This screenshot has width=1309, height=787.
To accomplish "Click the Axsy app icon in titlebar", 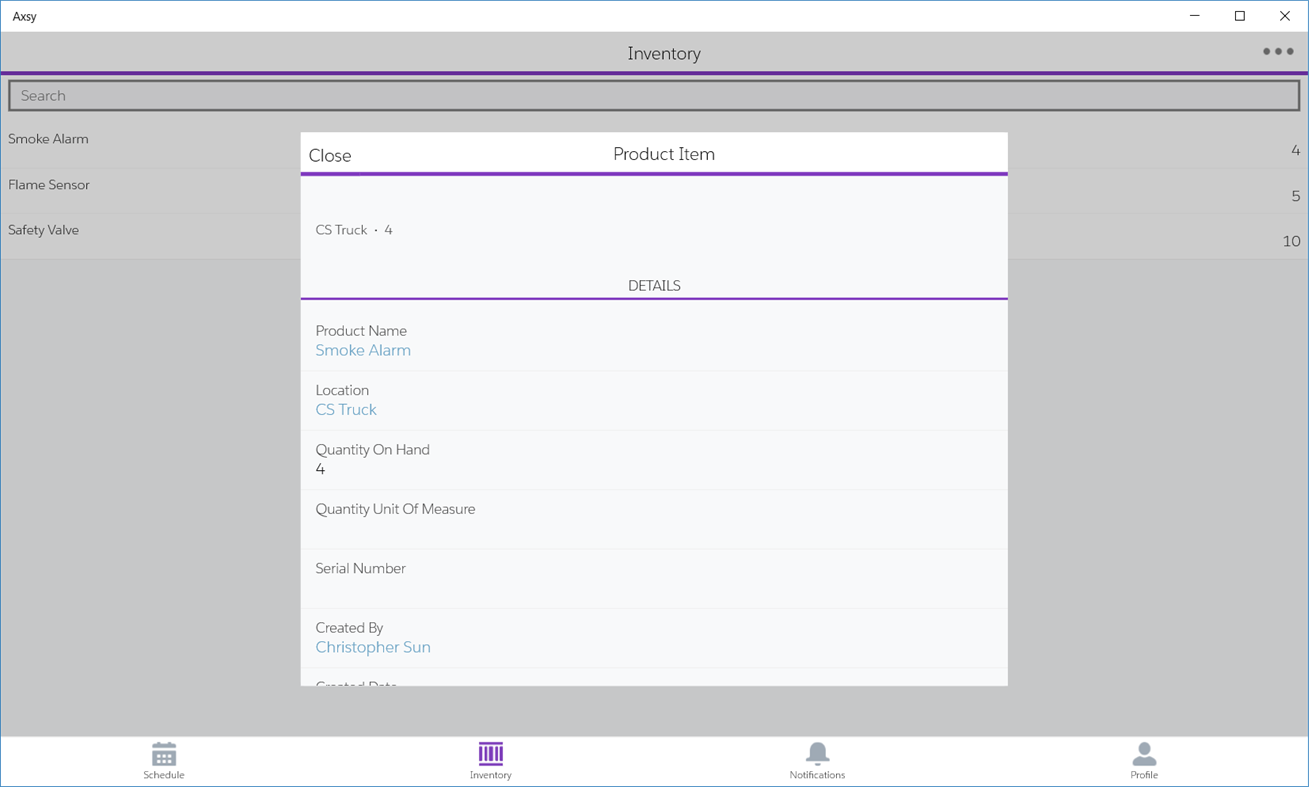I will (24, 15).
